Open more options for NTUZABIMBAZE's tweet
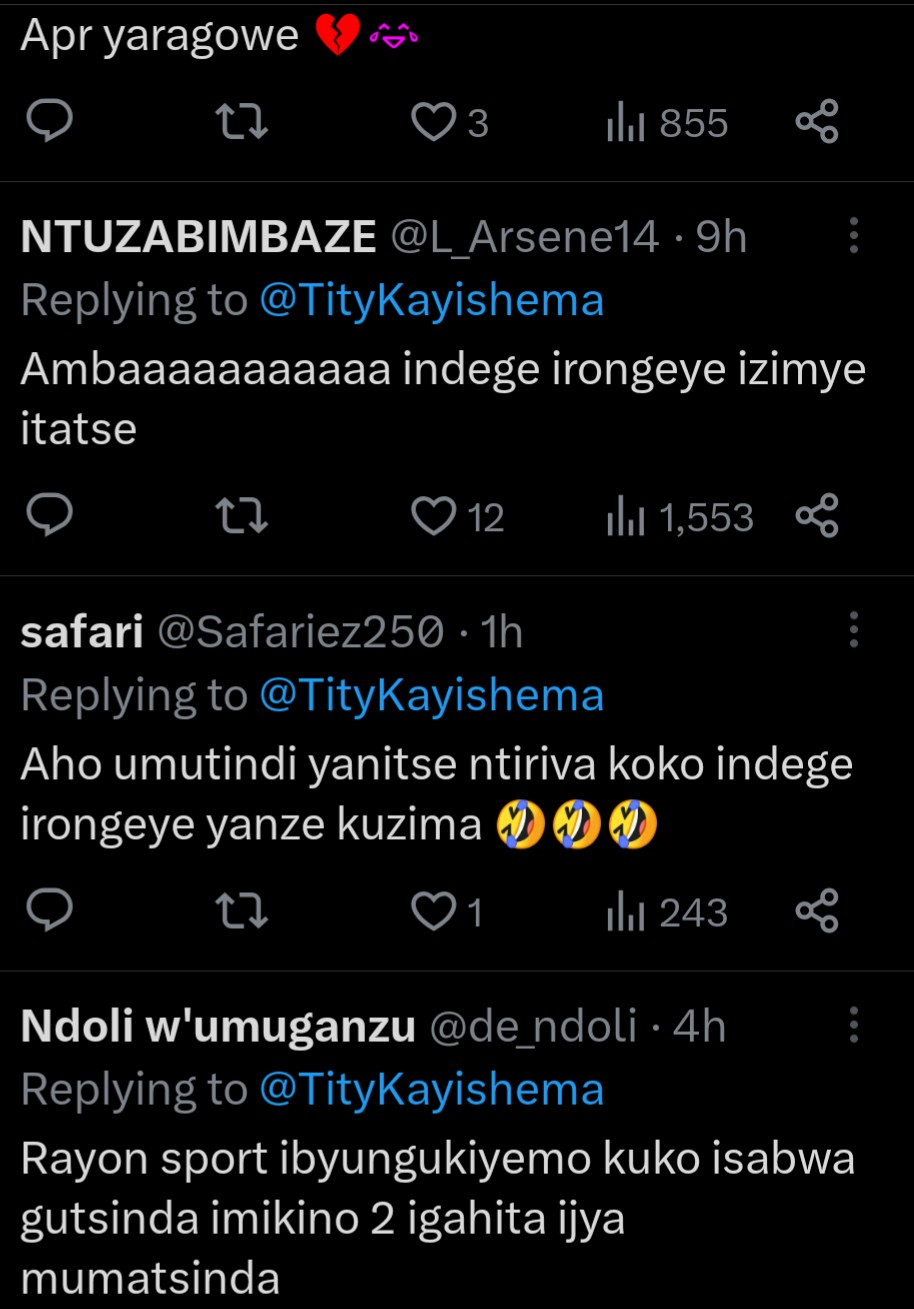 (x=854, y=236)
